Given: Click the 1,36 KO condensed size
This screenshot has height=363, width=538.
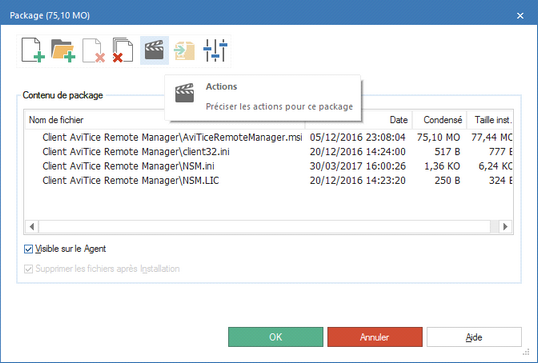Looking at the screenshot, I should [x=442, y=166].
